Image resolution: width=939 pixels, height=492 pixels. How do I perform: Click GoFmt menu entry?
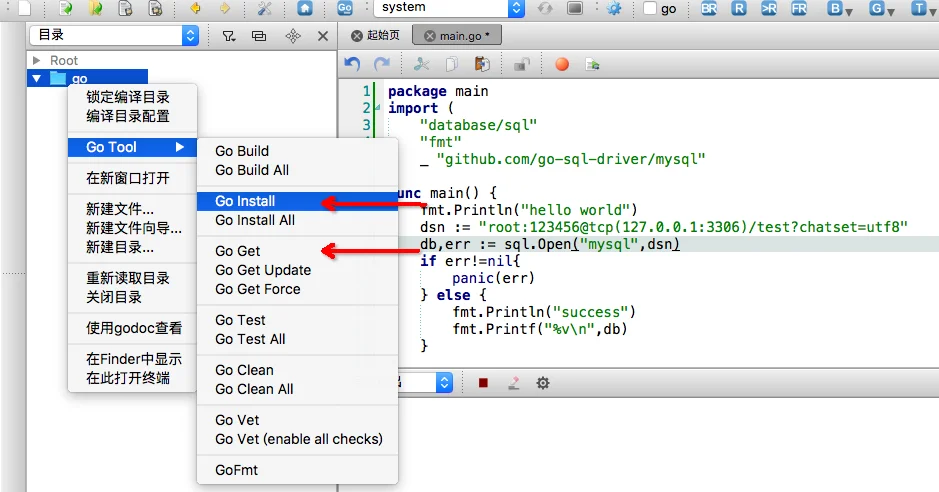[x=237, y=470]
